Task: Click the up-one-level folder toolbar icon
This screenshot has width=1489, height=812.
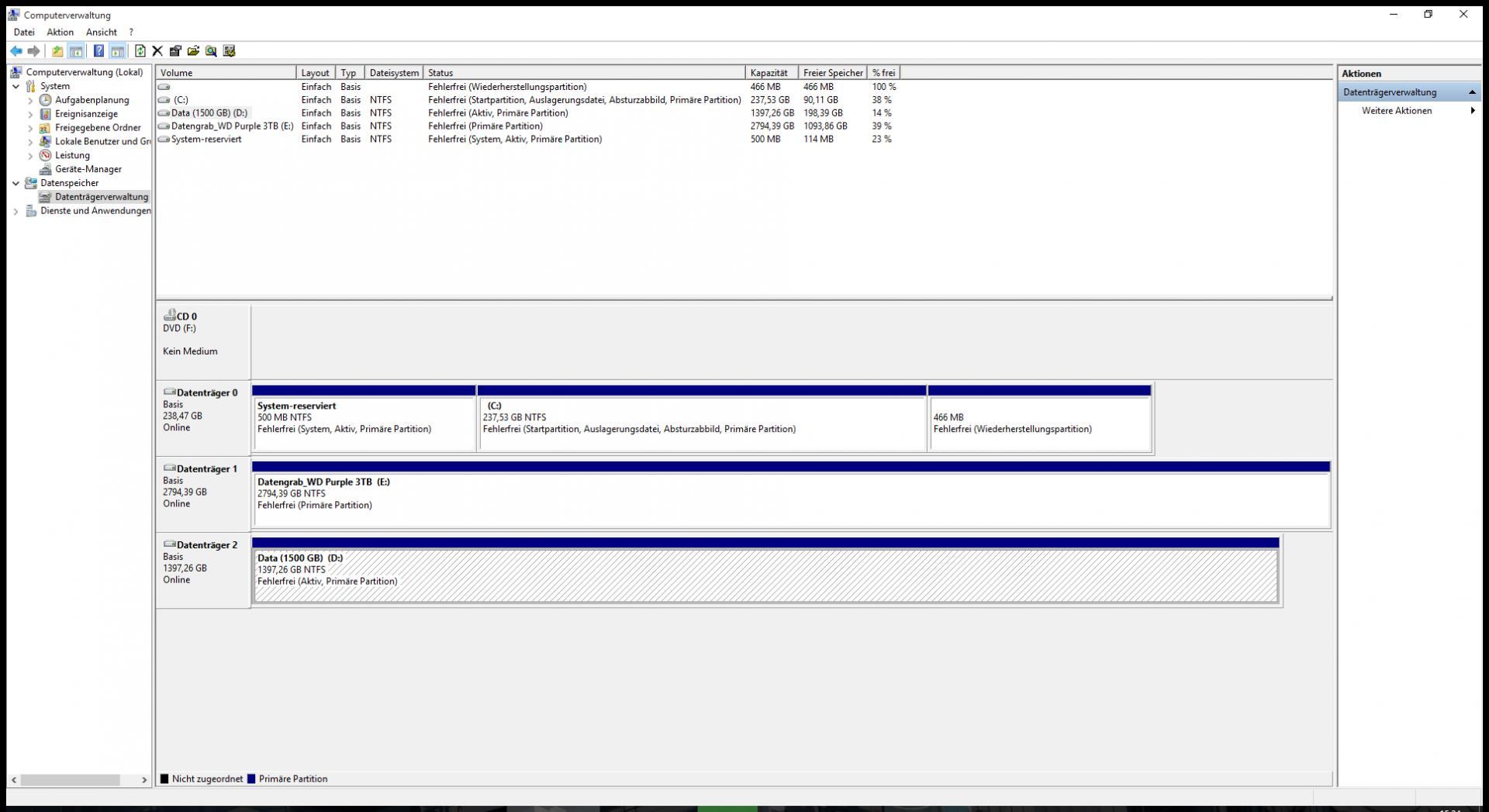Action: pyautogui.click(x=57, y=51)
